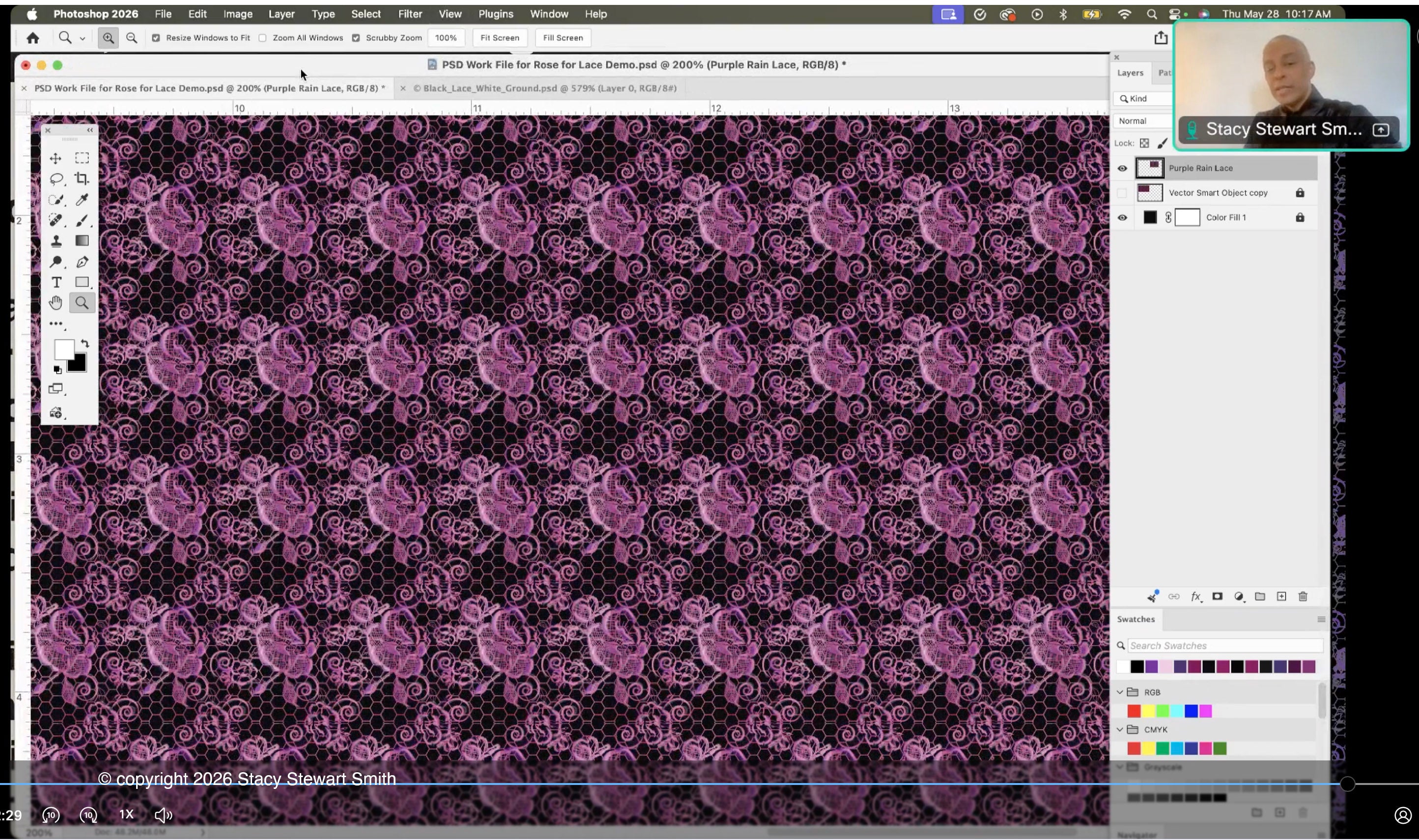
Task: Click the Fit Screen button
Action: (500, 38)
